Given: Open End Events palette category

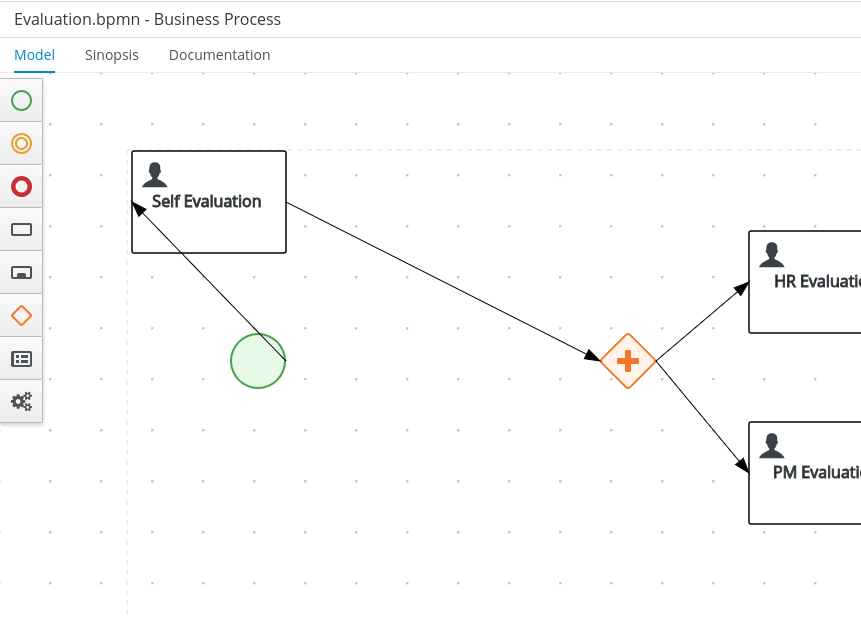Looking at the screenshot, I should [x=21, y=186].
